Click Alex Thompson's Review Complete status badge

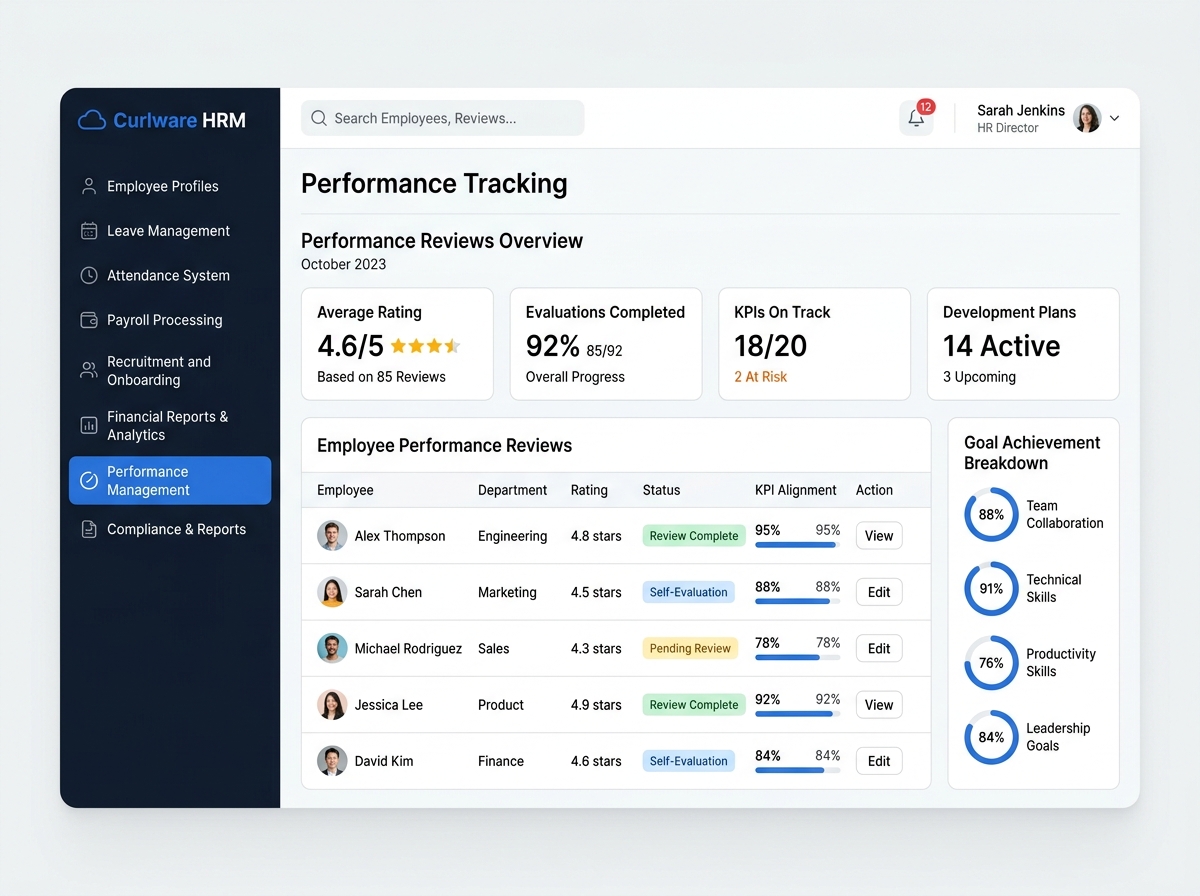pyautogui.click(x=694, y=536)
